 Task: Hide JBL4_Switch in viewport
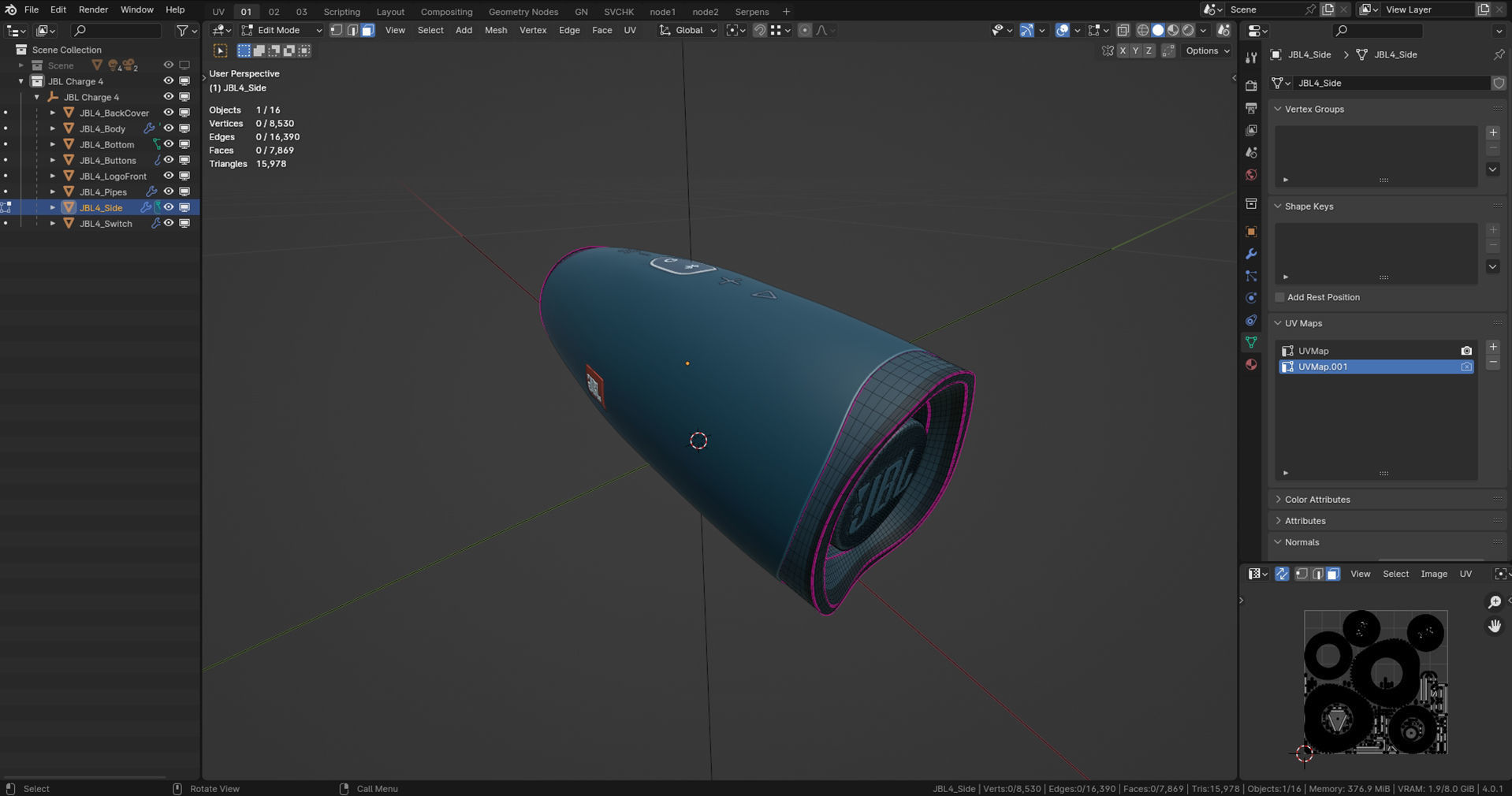(x=168, y=223)
